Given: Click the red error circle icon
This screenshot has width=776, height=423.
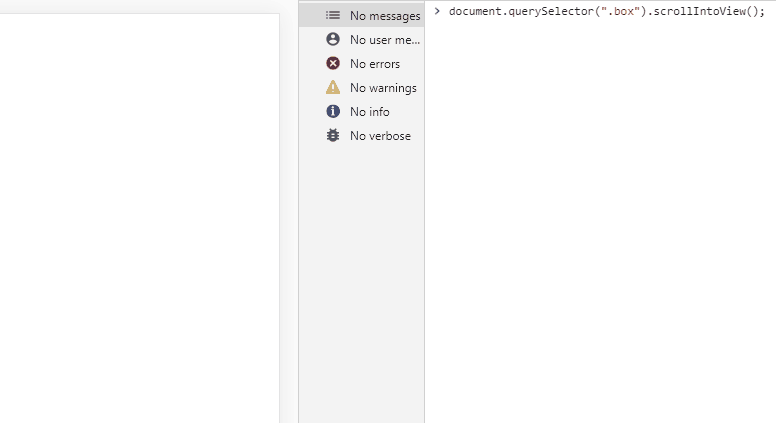Looking at the screenshot, I should coord(333,64).
